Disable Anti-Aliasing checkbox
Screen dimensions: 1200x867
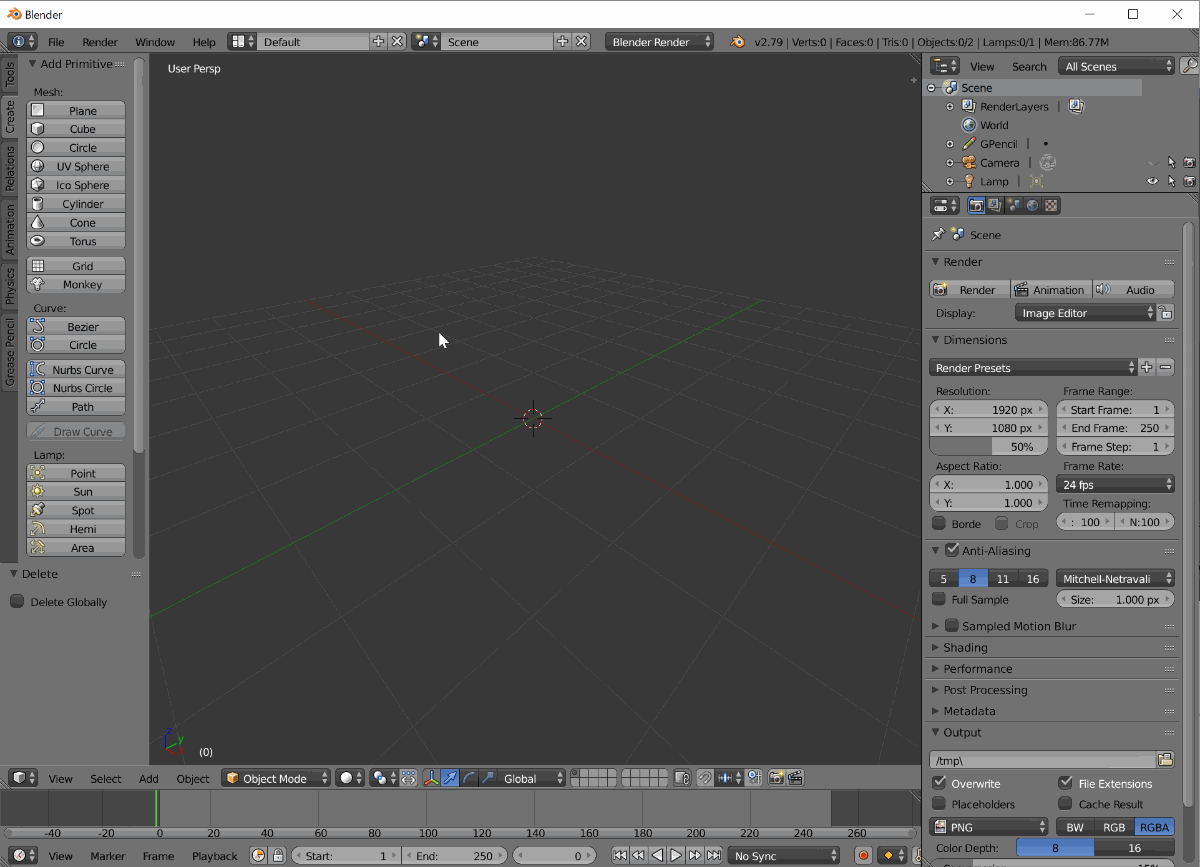[x=952, y=550]
